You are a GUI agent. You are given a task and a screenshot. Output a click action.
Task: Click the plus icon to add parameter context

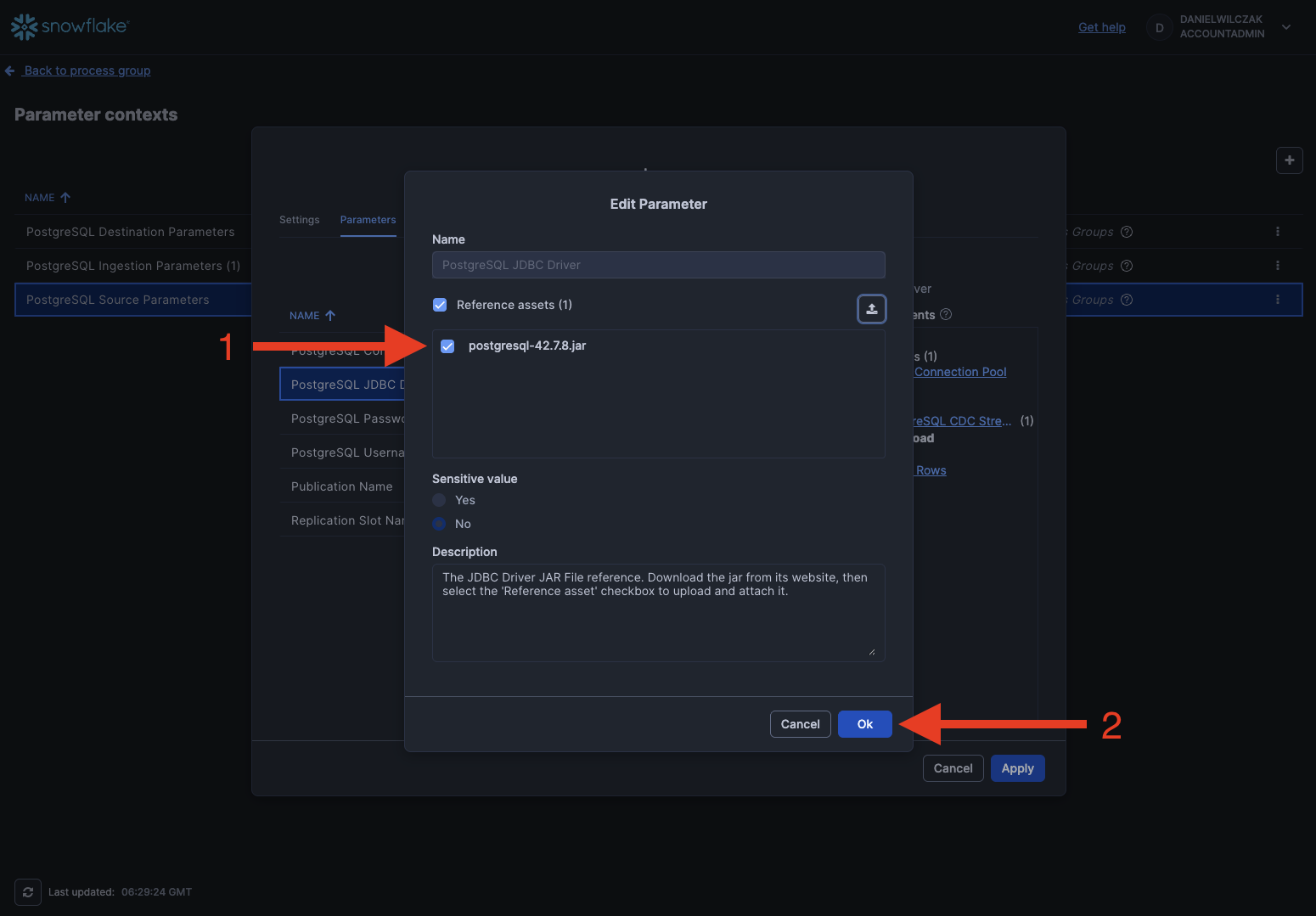pyautogui.click(x=1289, y=160)
